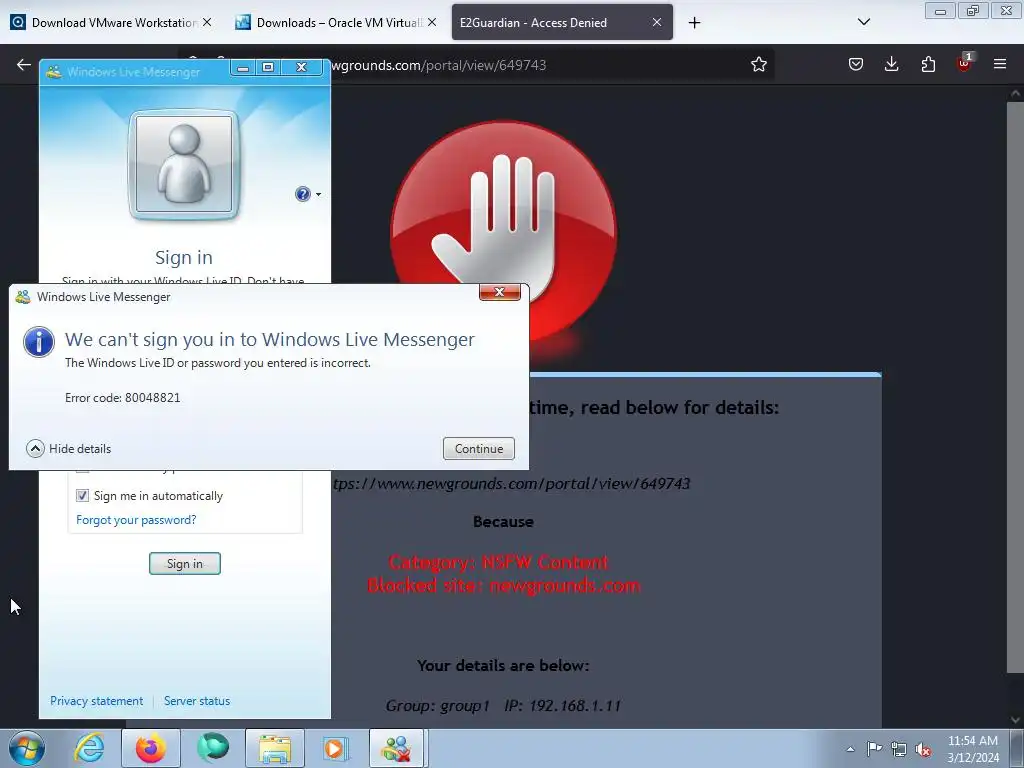Bookmark this page with star icon
1024x768 pixels.
758,65
